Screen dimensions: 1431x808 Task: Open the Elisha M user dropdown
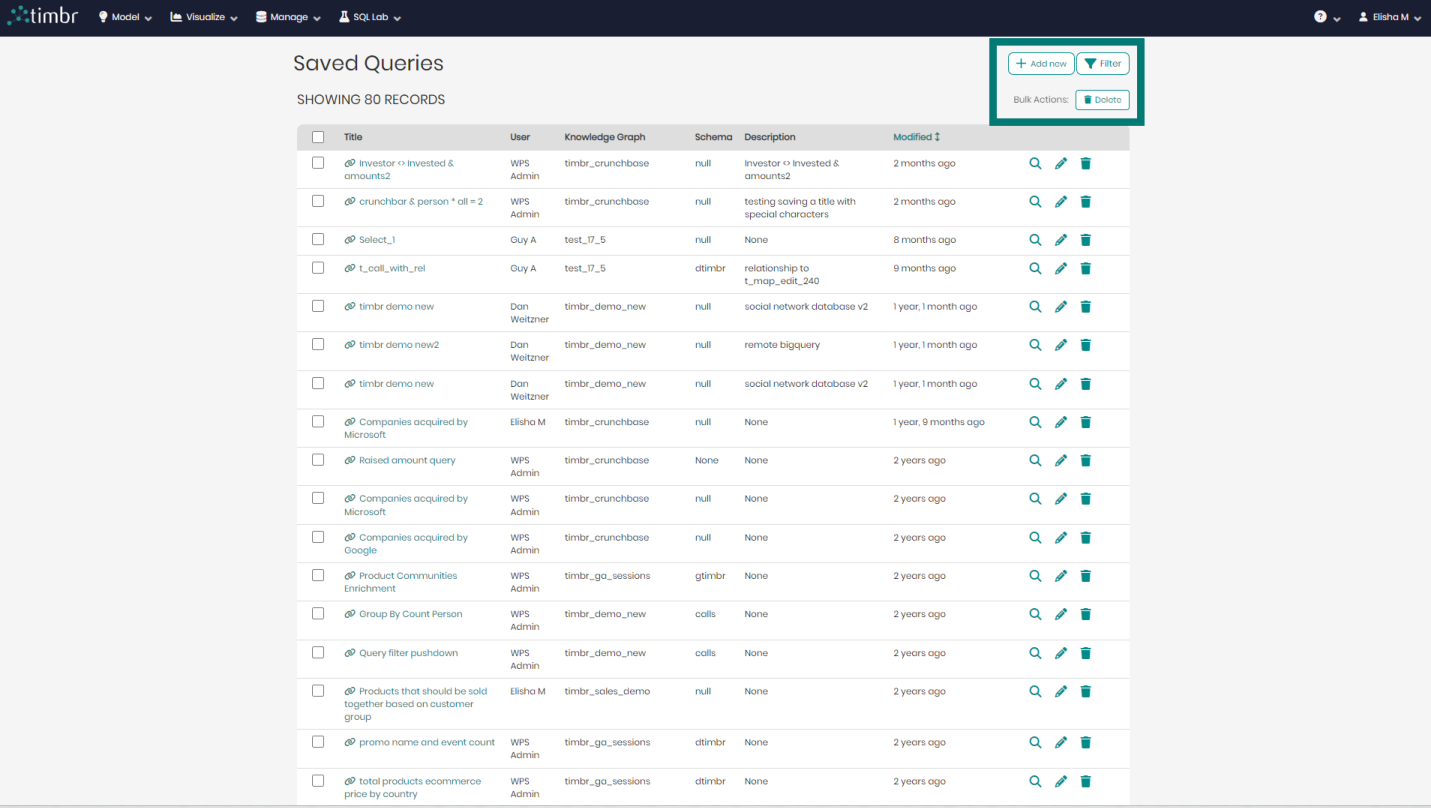tap(1389, 17)
